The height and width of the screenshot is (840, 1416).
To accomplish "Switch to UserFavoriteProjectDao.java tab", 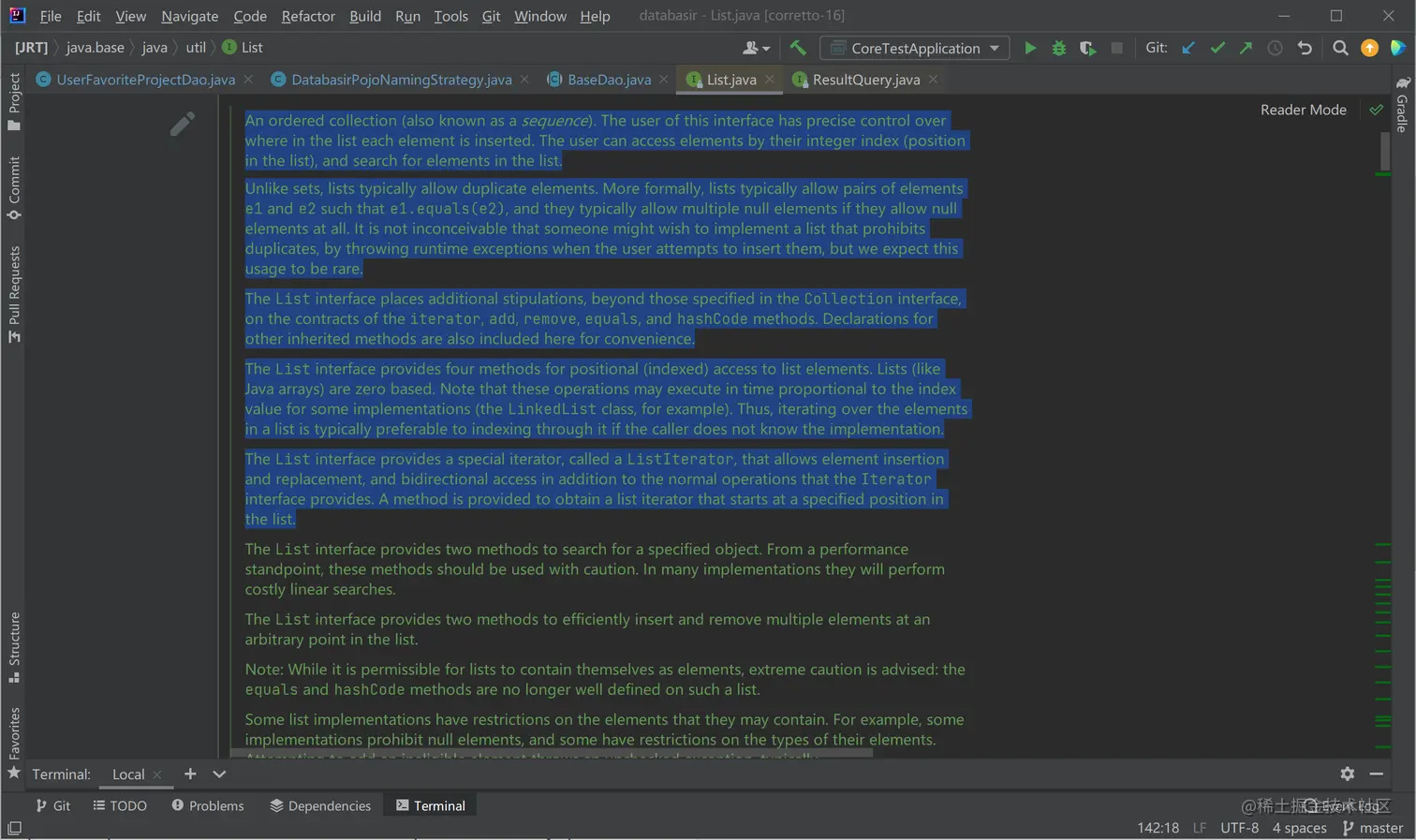I will pos(145,80).
